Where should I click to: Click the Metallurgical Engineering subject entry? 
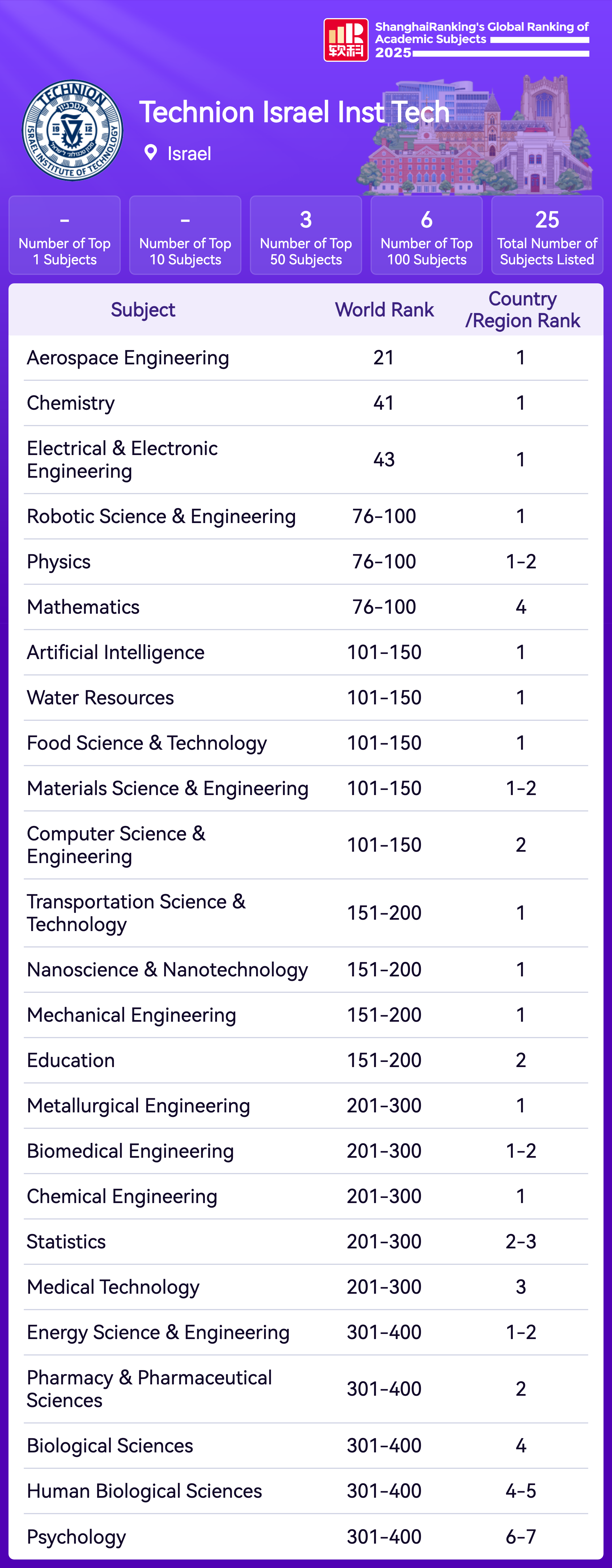click(x=138, y=1106)
